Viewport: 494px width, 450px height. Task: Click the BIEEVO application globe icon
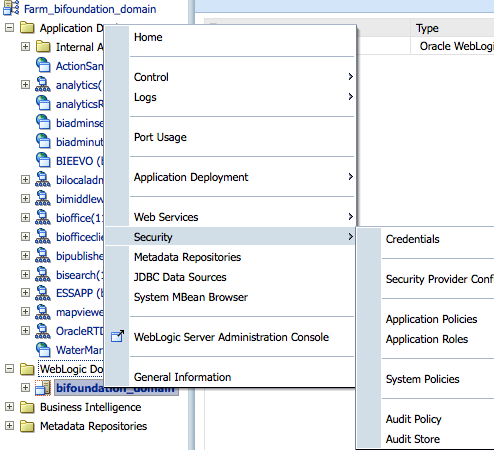tap(43, 160)
